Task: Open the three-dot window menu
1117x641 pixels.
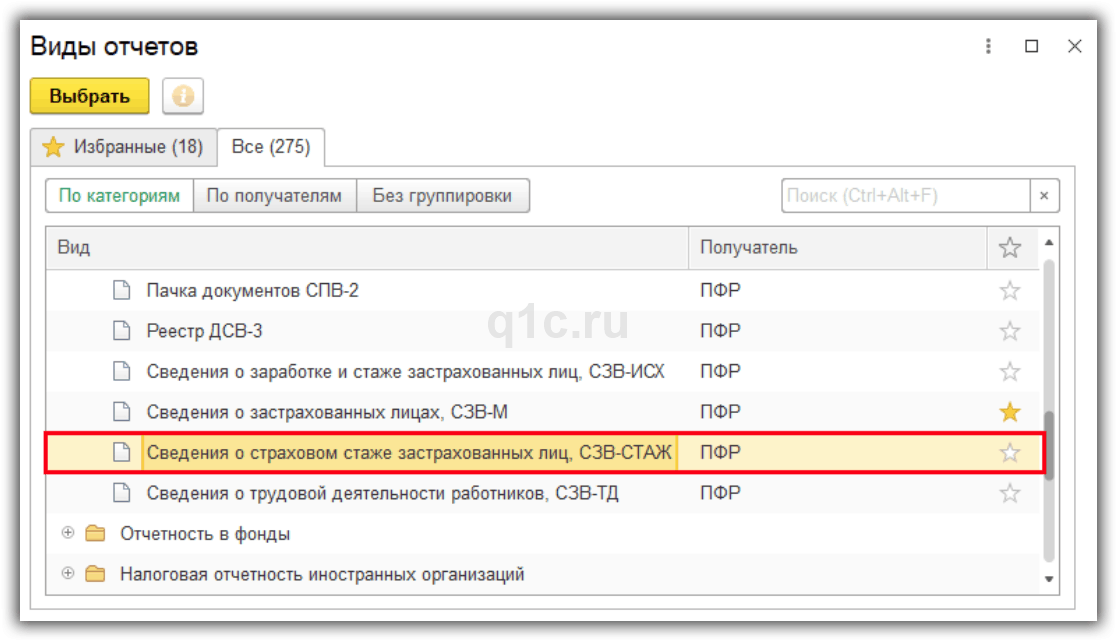Action: (988, 46)
